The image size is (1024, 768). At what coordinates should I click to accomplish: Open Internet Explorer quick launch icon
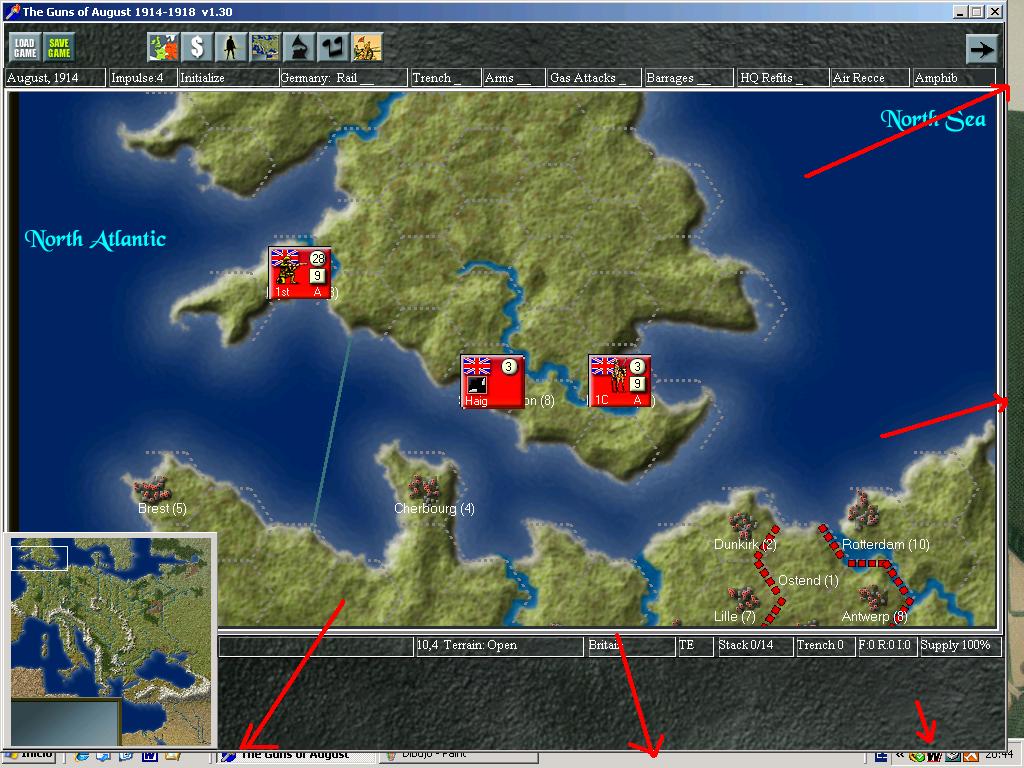coord(82,756)
